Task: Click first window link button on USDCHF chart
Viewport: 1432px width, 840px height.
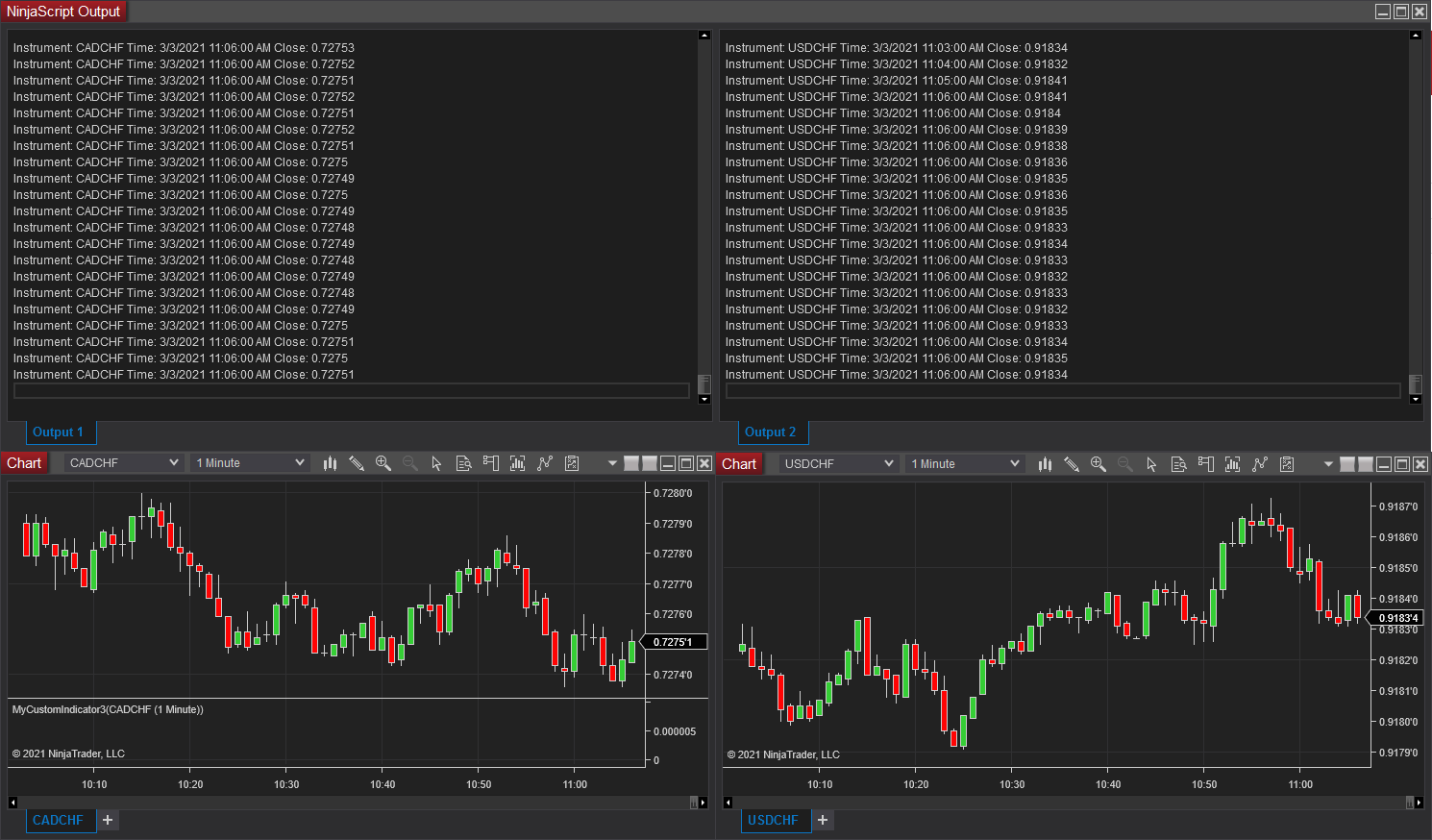Action: point(1347,464)
